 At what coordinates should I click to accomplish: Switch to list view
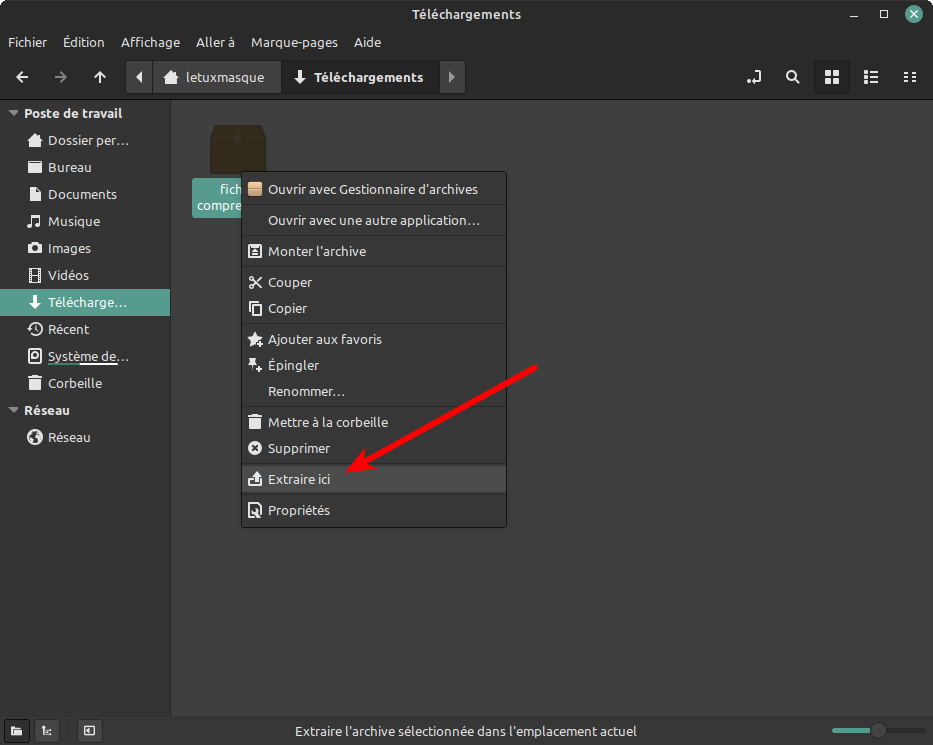tap(871, 77)
